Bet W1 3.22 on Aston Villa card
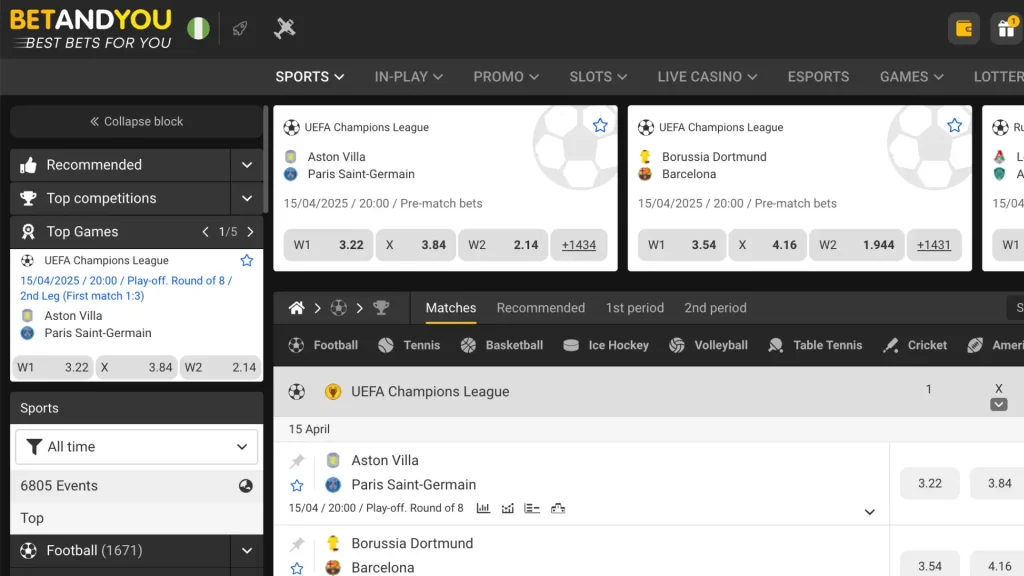 point(328,245)
